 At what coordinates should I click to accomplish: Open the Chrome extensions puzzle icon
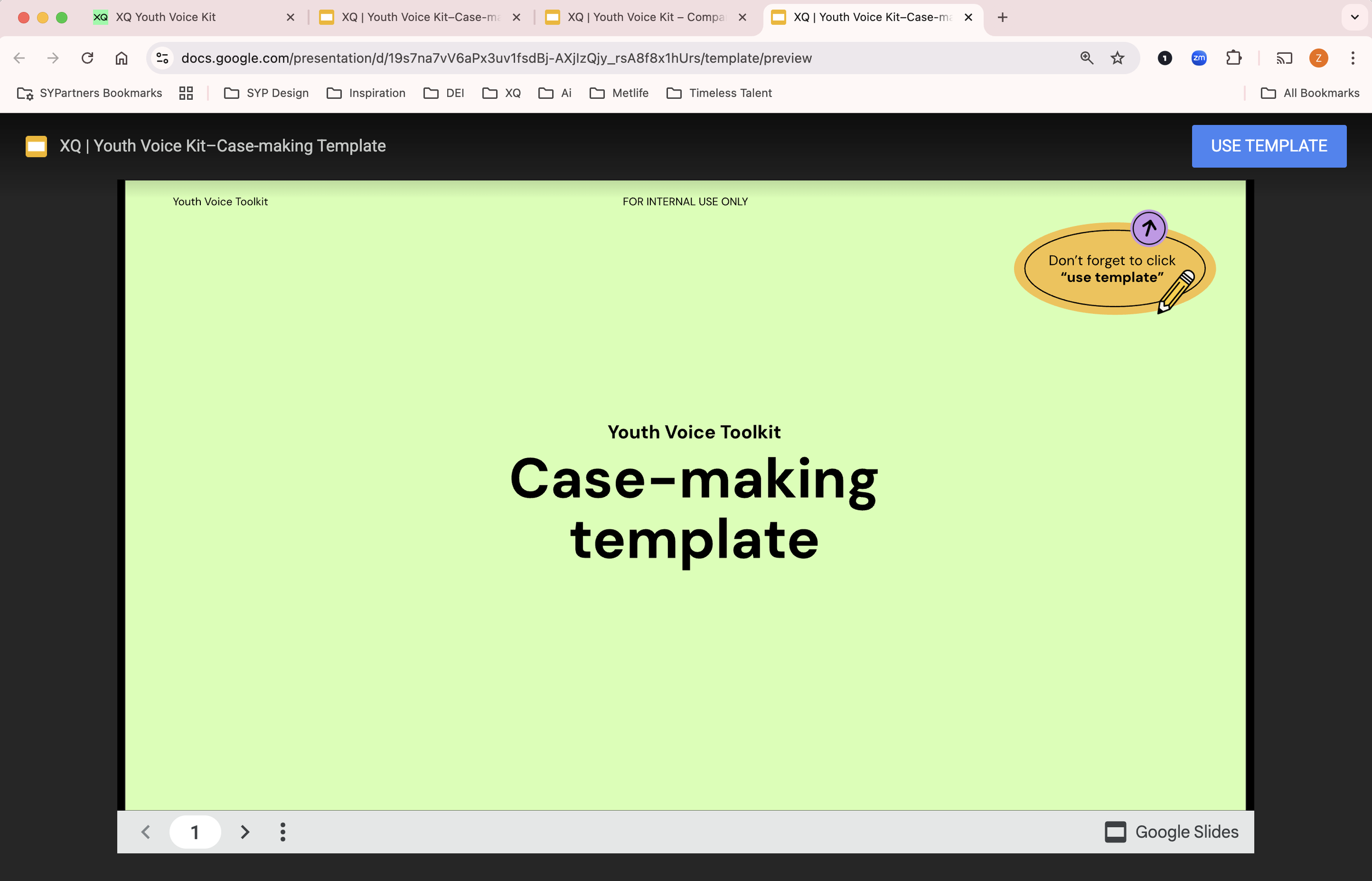tap(1234, 58)
